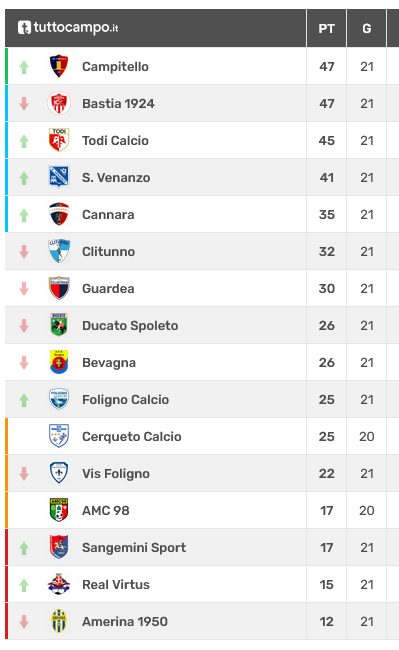Image resolution: width=399 pixels, height=650 pixels.
Task: Click the Bastia 1924 team crest
Action: (59, 103)
